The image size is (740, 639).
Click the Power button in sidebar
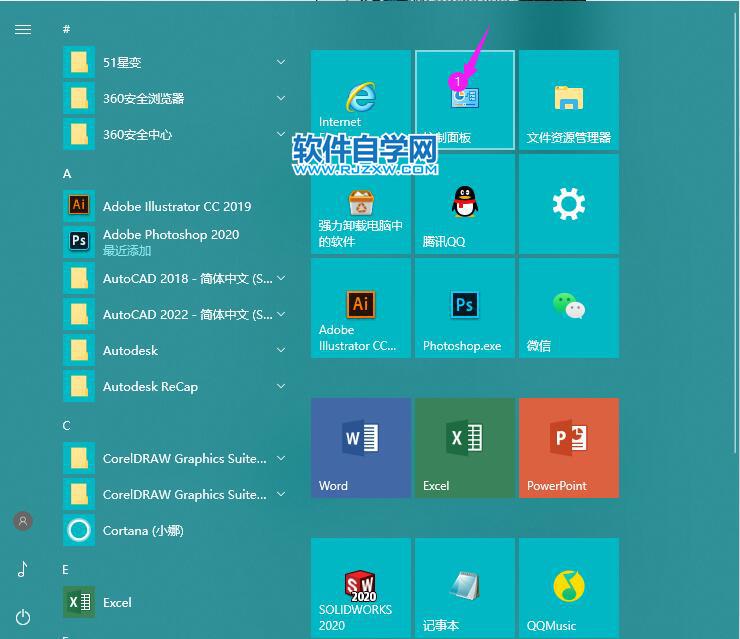pos(23,617)
